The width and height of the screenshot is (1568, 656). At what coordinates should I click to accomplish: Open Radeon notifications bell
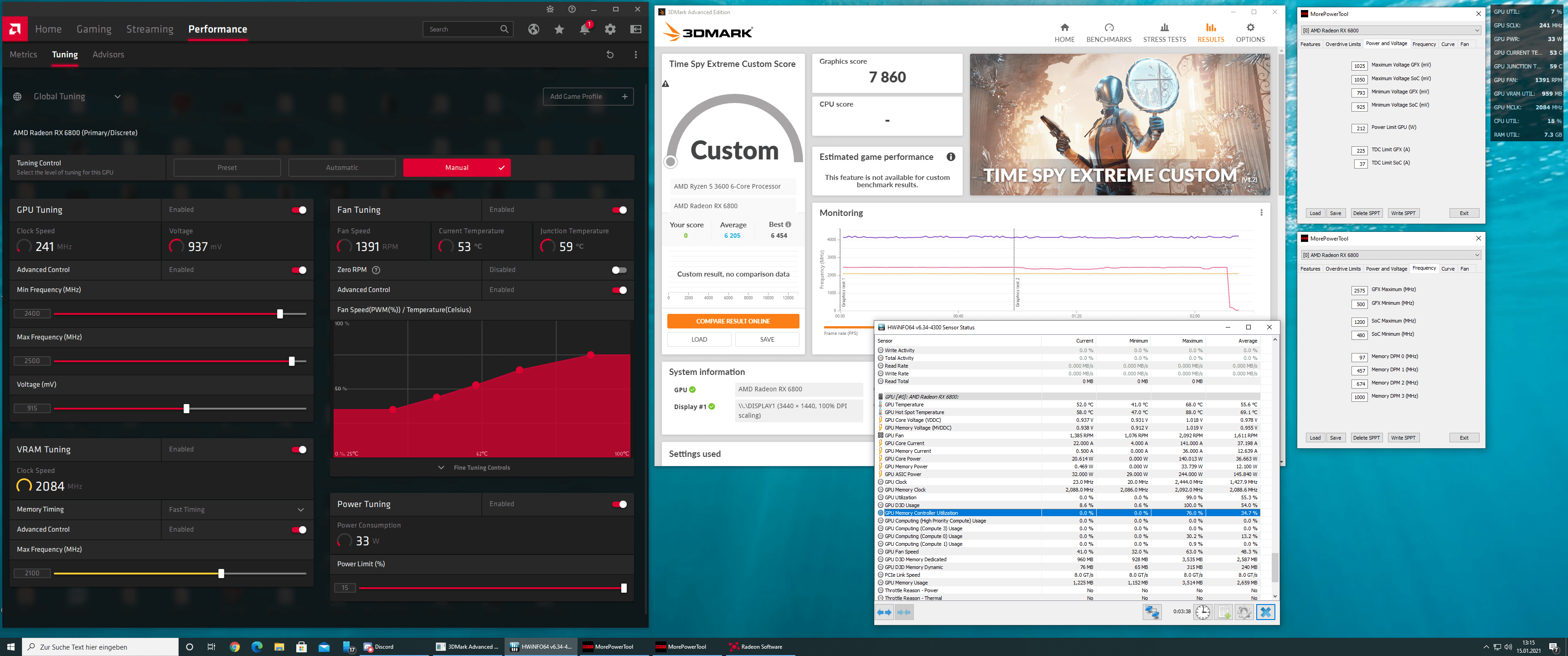coord(584,29)
